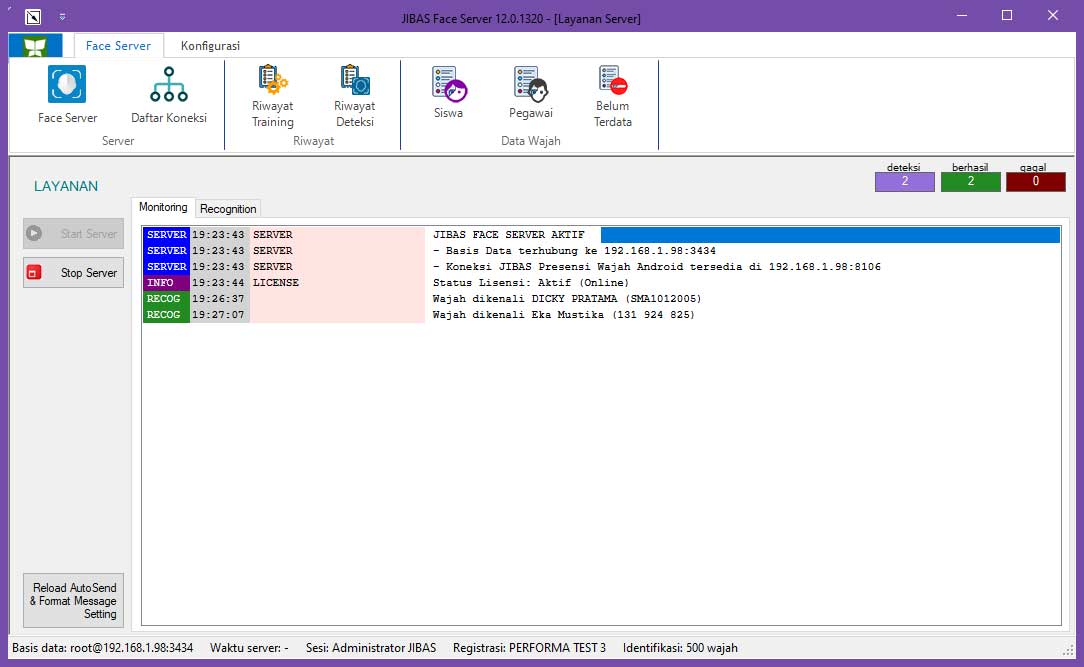Click the RECOG tag at 19:26:37
Viewport: 1084px width, 667px height.
point(166,298)
